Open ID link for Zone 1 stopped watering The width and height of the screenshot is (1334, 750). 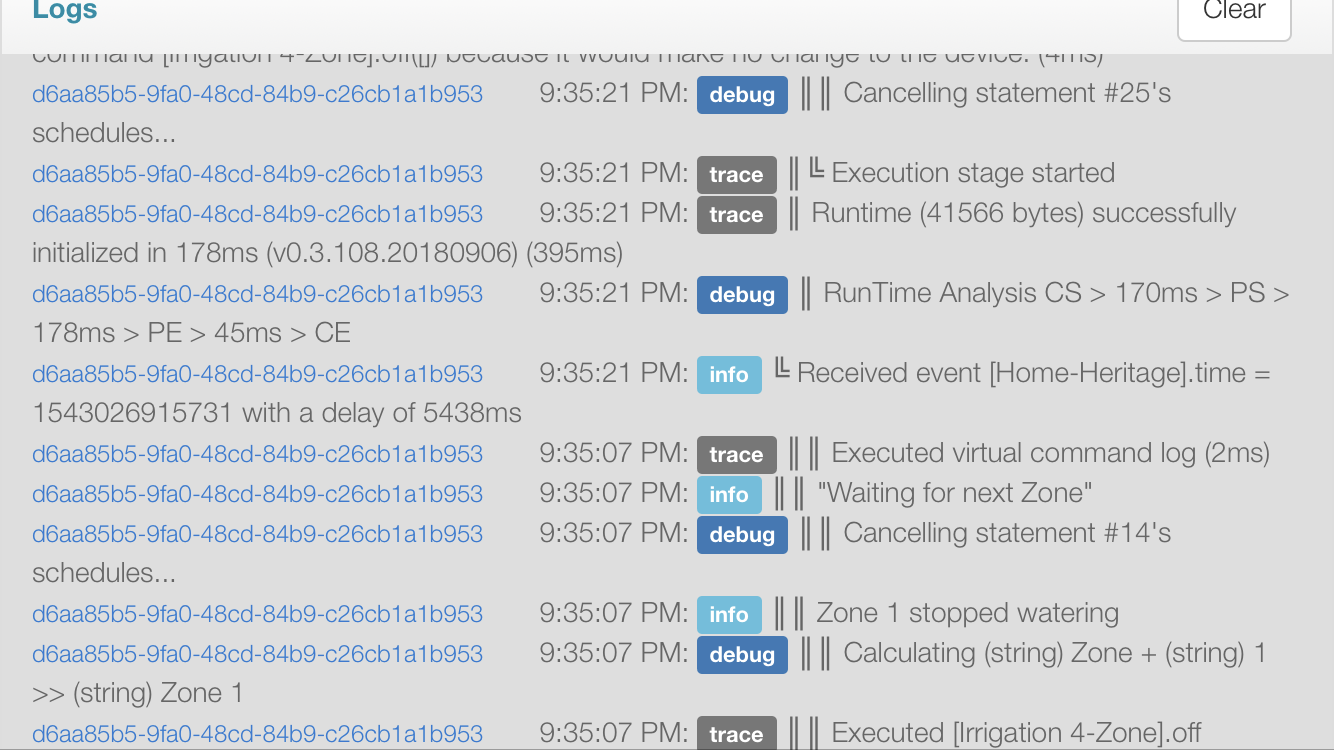coord(257,614)
